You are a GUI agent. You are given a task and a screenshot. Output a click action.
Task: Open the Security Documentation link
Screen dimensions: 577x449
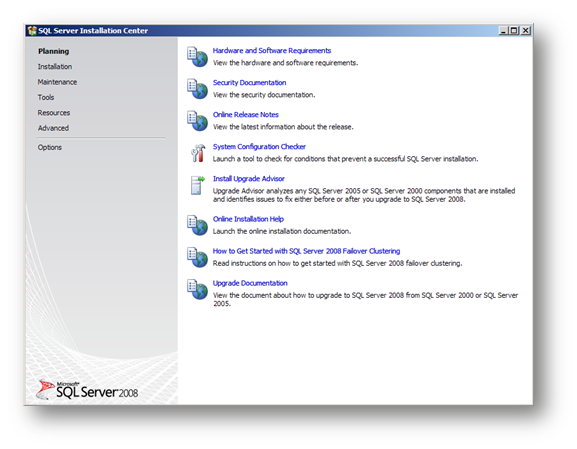249,83
